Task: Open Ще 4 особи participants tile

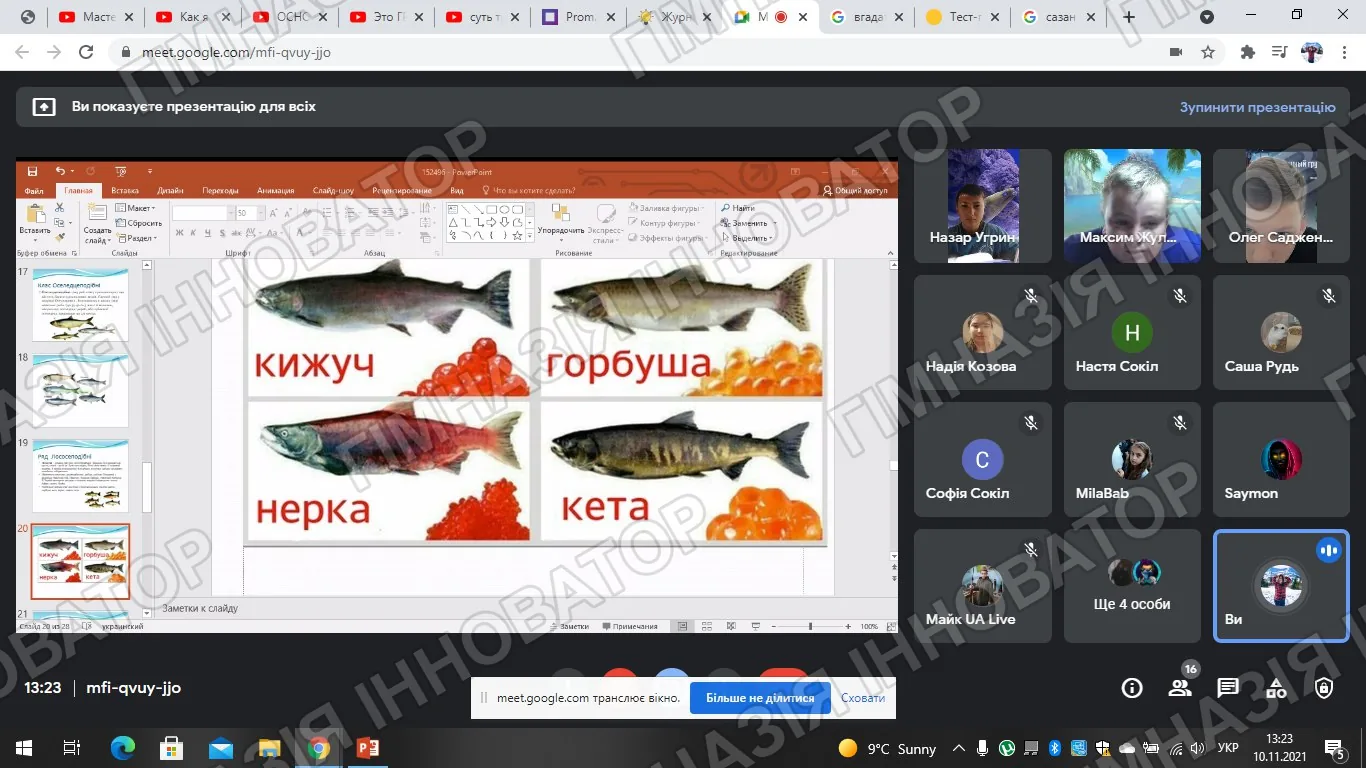Action: pos(1132,585)
